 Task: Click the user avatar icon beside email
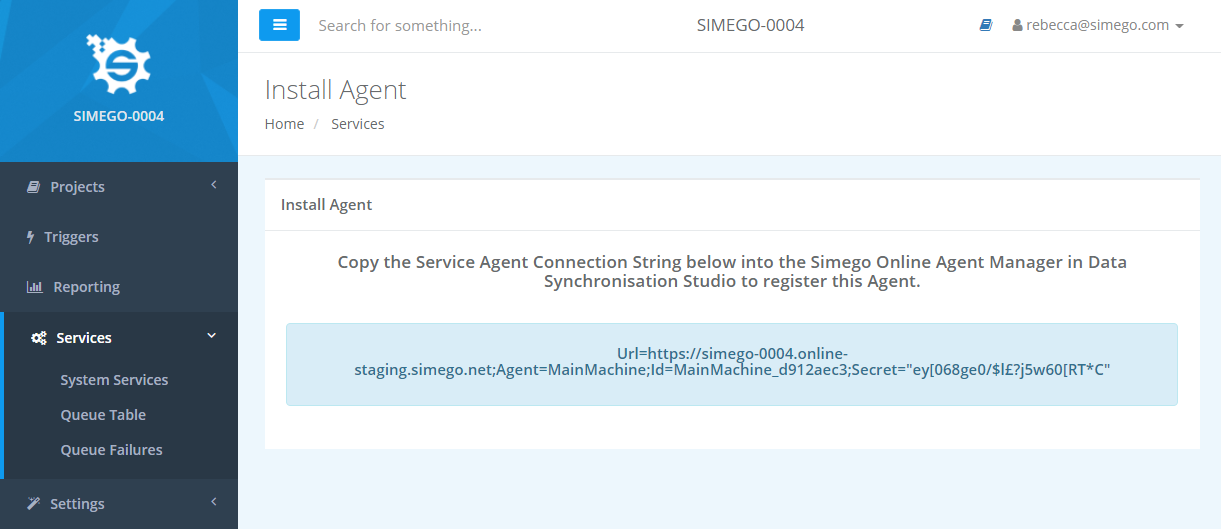pos(1017,26)
